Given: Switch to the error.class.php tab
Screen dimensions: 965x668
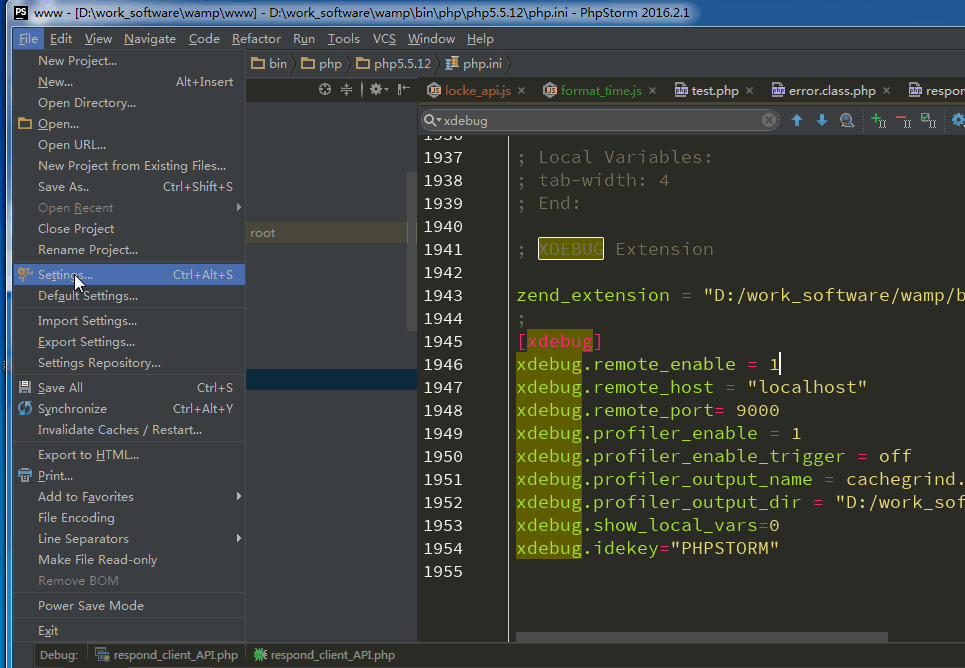Looking at the screenshot, I should pyautogui.click(x=831, y=91).
